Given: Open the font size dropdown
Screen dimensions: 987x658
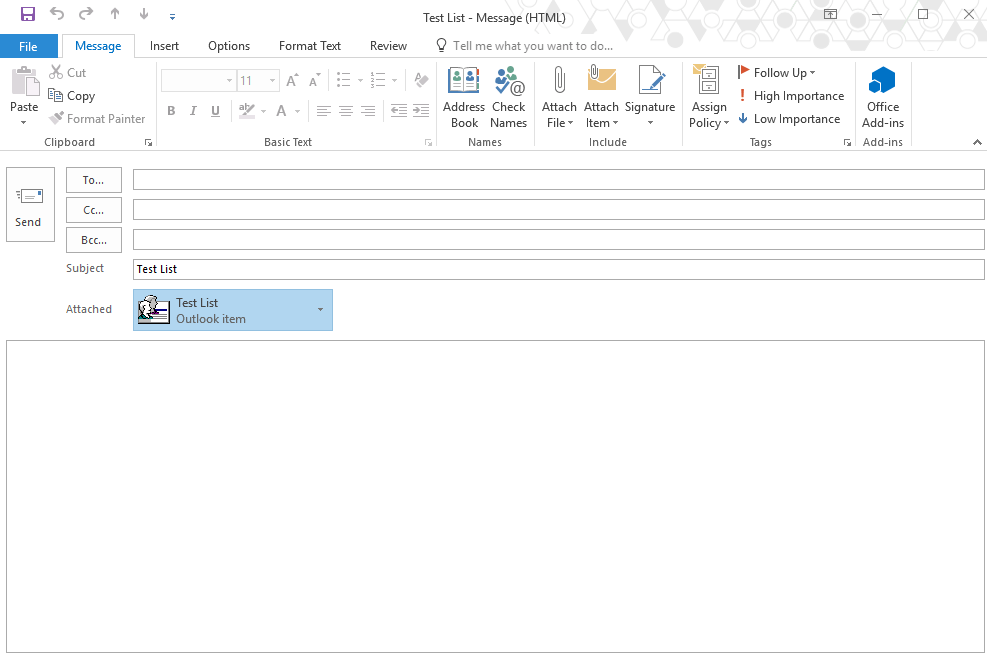Looking at the screenshot, I should click(270, 80).
